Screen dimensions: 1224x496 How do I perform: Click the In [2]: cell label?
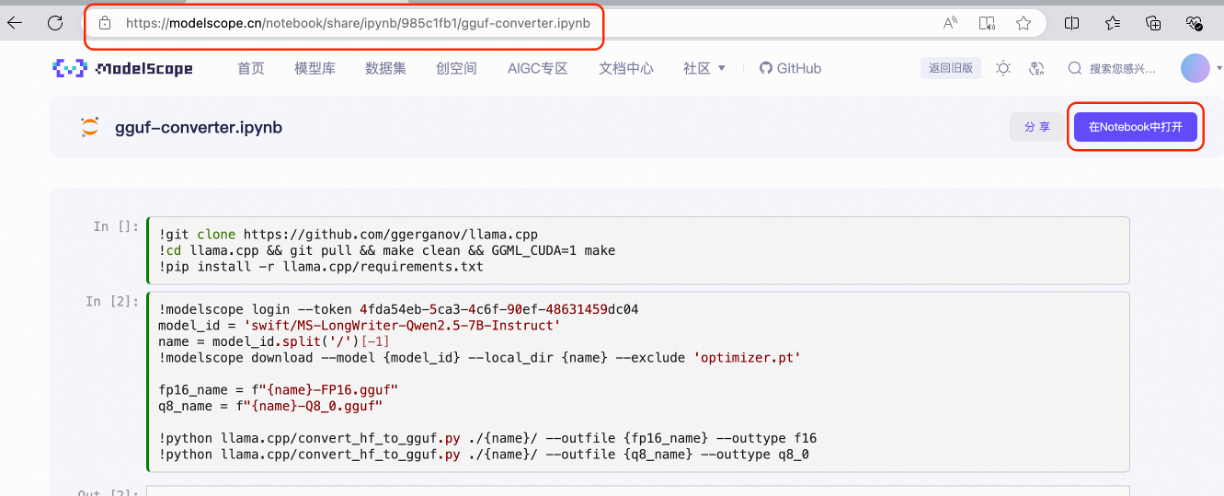[113, 301]
